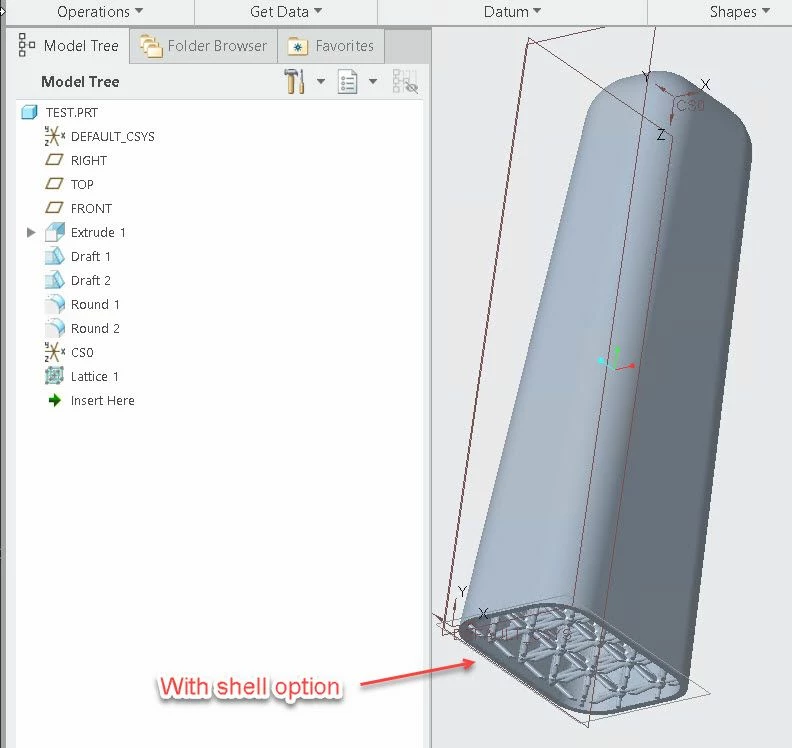Click the CS0 coordinate system icon
The height and width of the screenshot is (748, 792).
pyautogui.click(x=55, y=352)
